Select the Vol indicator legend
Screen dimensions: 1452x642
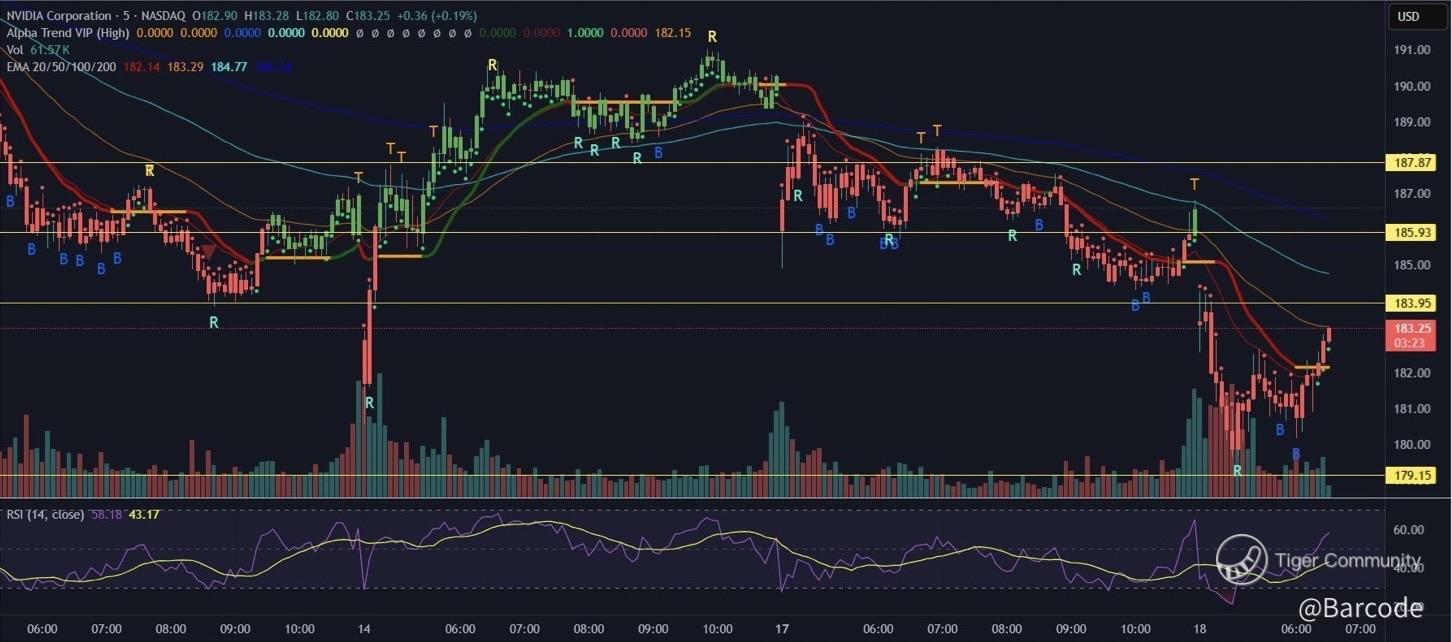pyautogui.click(x=14, y=49)
